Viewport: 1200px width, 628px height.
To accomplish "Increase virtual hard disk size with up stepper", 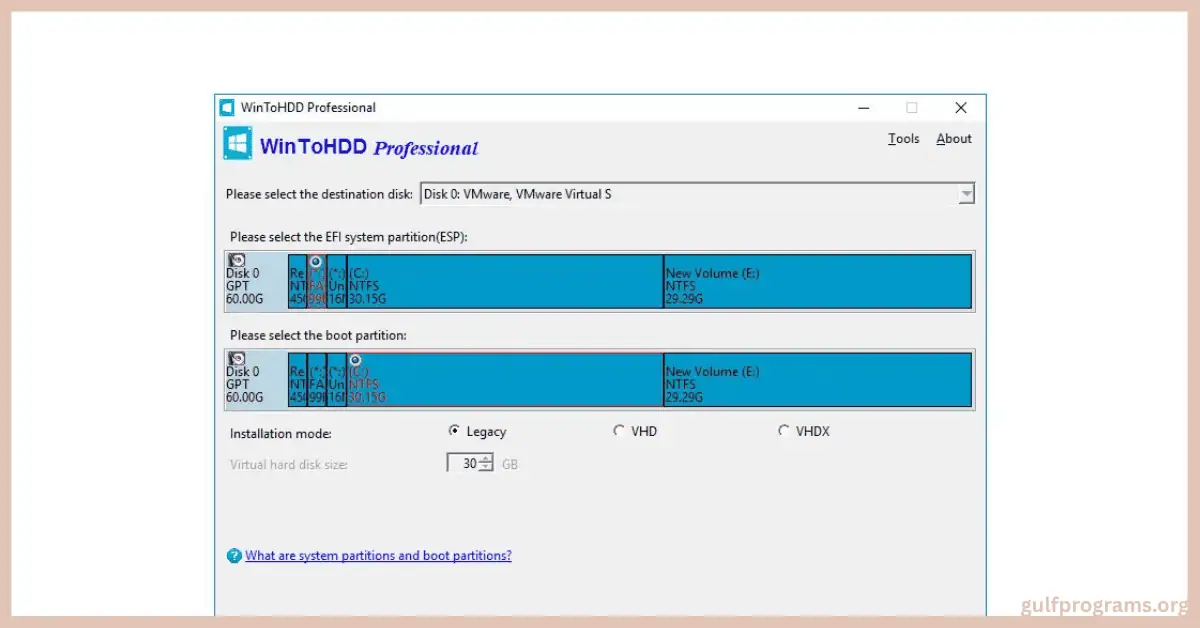I will pyautogui.click(x=485, y=458).
